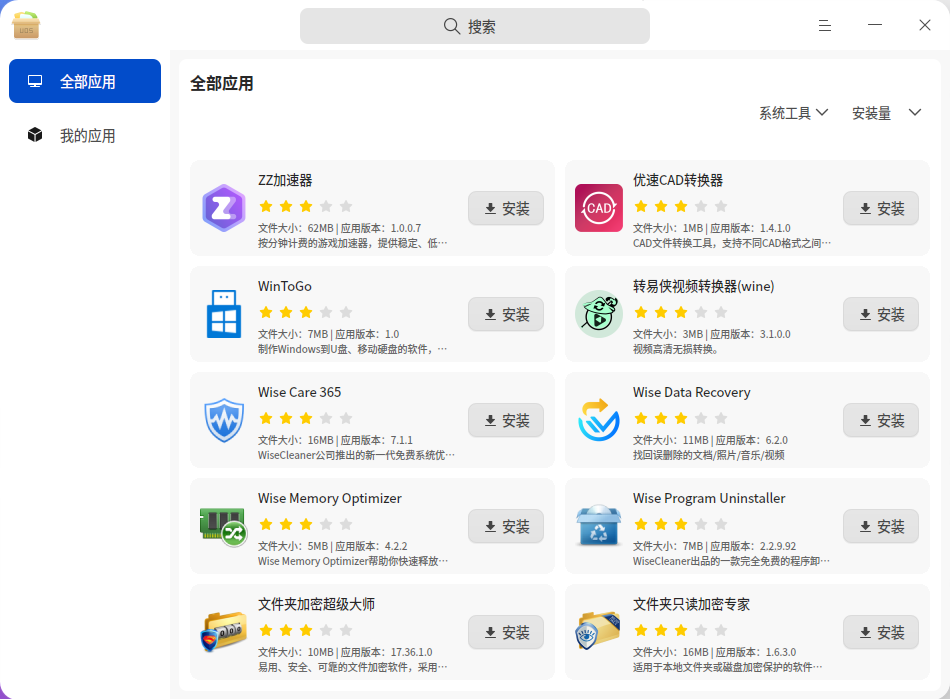Click the 优速CAD转换器 app icon
The height and width of the screenshot is (699, 950).
599,208
